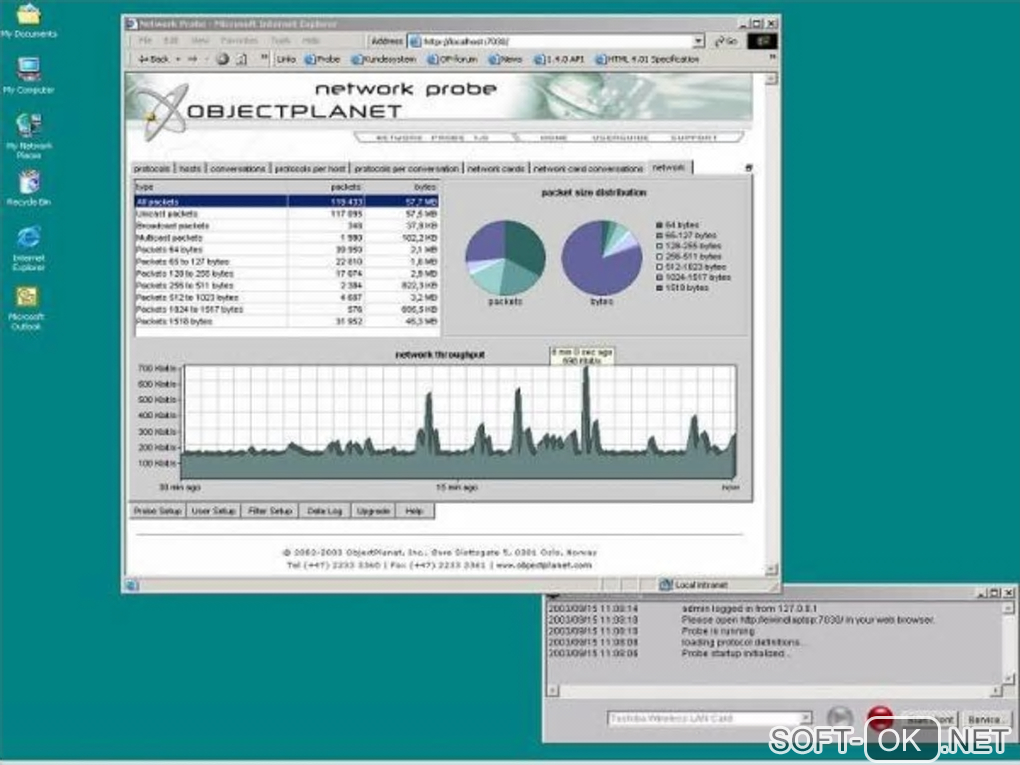Screen dimensions: 1020x765
Task: Select the Packets 1518 bytes row
Action: [x=286, y=321]
